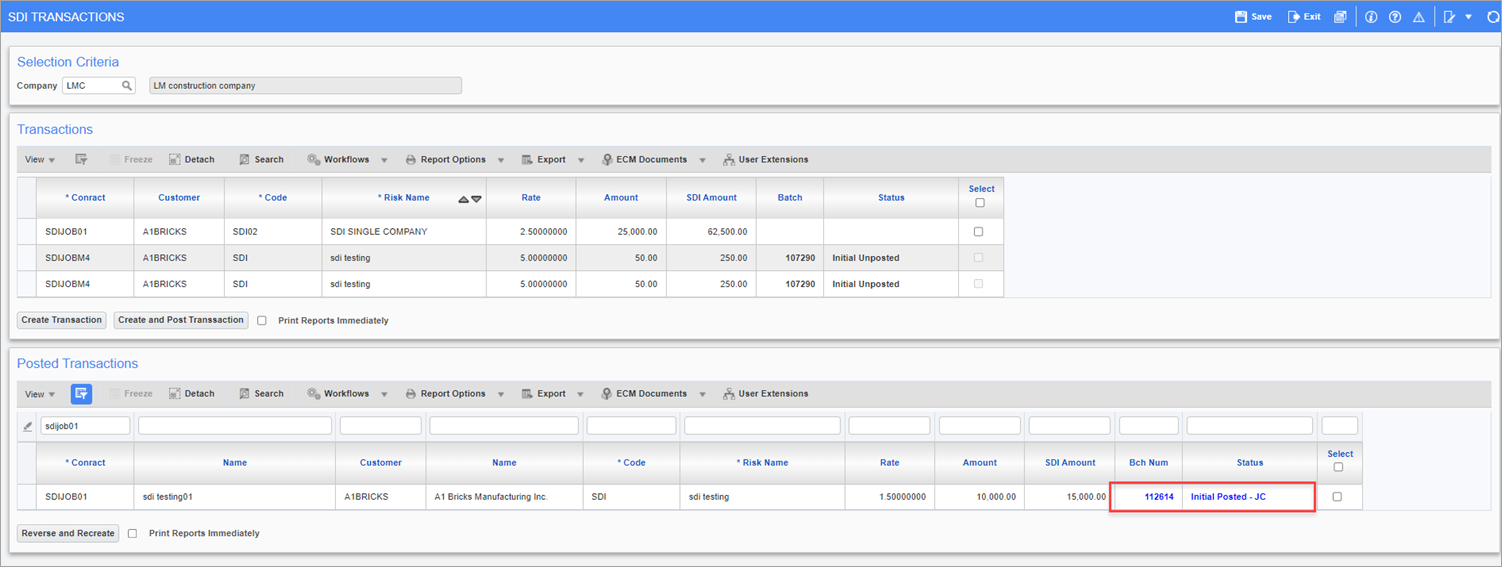Click the Contract filter field containing sdijob01
Screen dimensions: 1502x567
[x=85, y=426]
